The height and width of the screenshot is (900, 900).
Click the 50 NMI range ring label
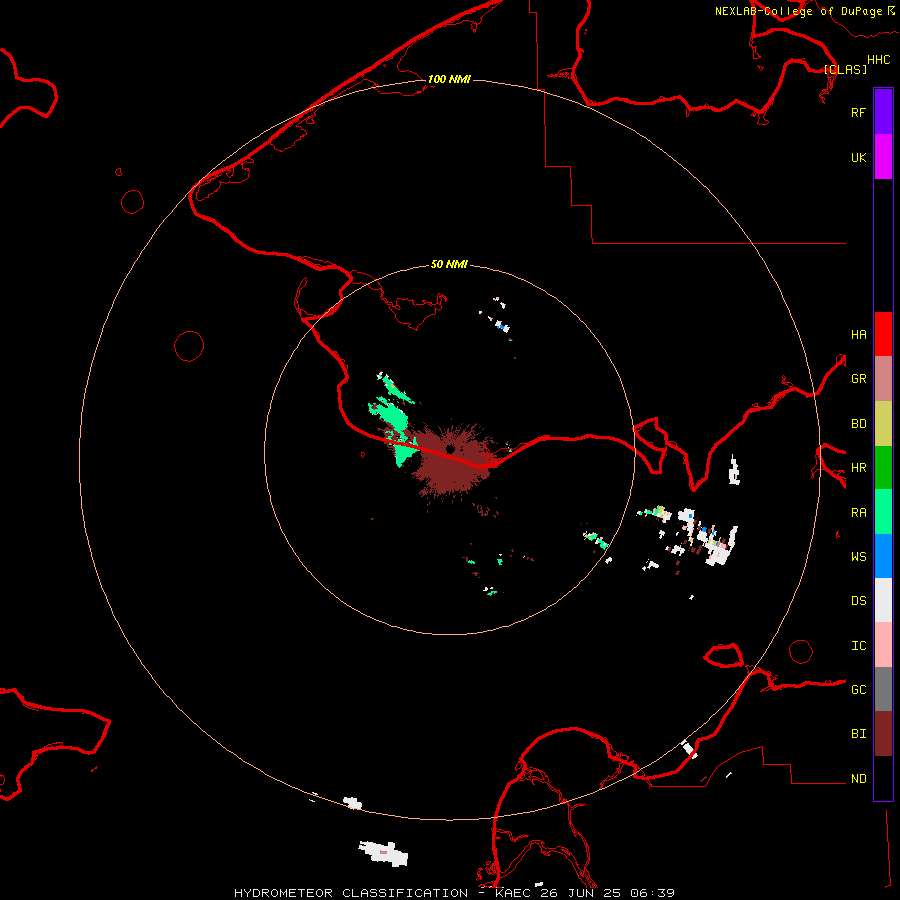point(449,264)
